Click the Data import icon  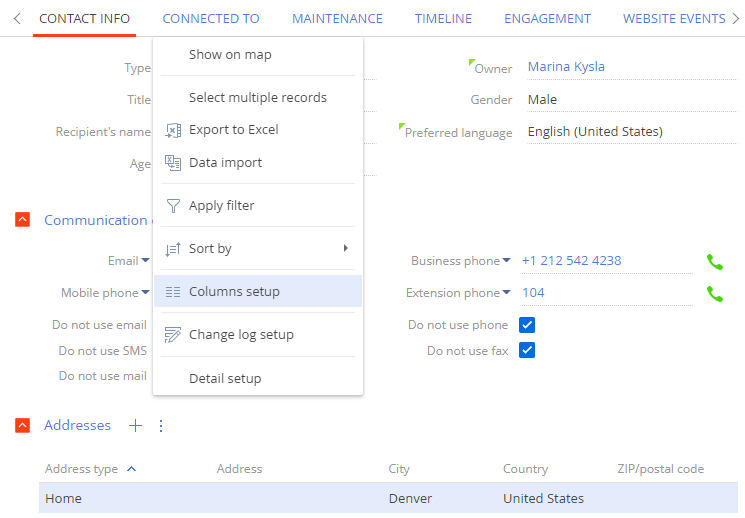coord(173,163)
